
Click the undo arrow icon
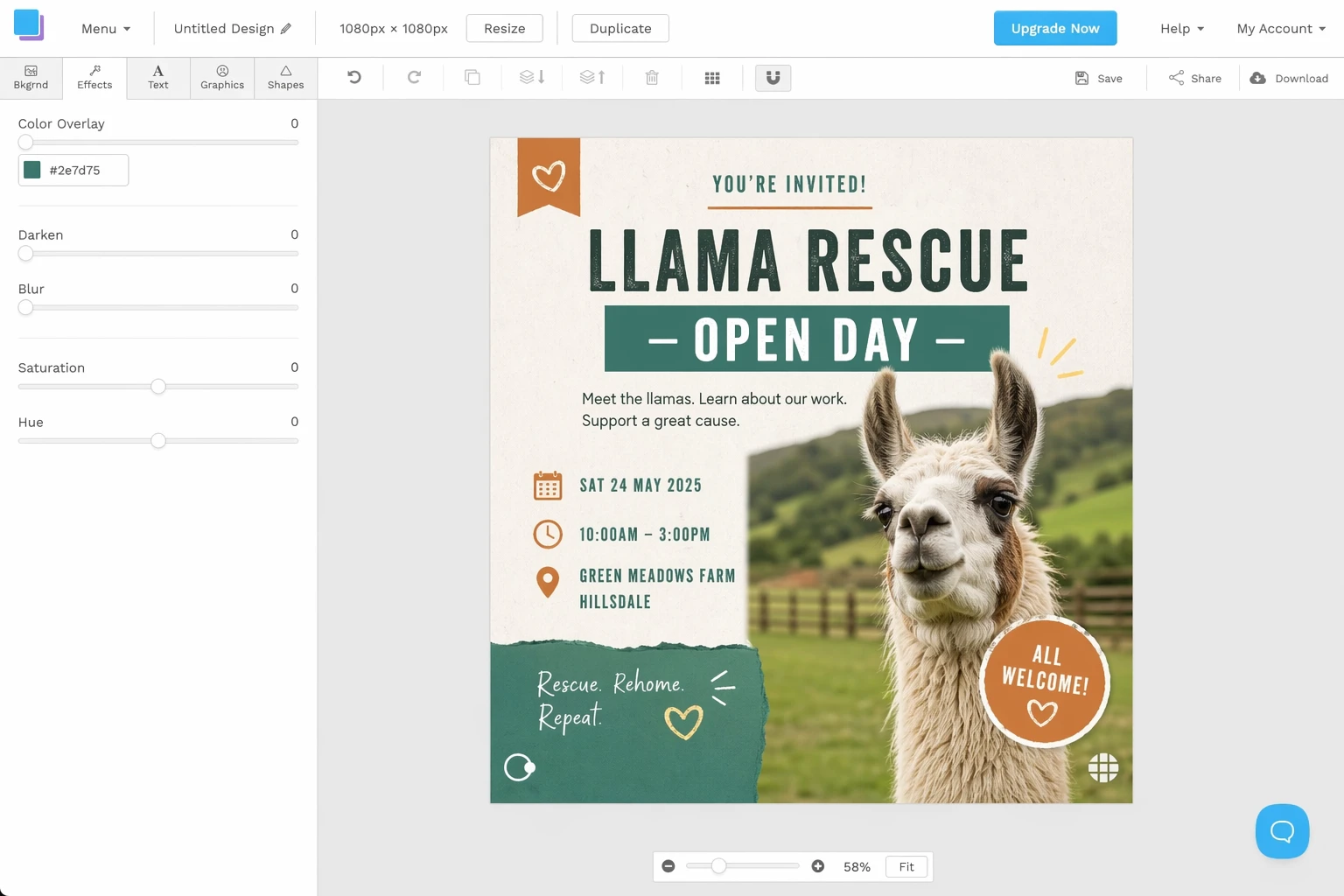(354, 78)
